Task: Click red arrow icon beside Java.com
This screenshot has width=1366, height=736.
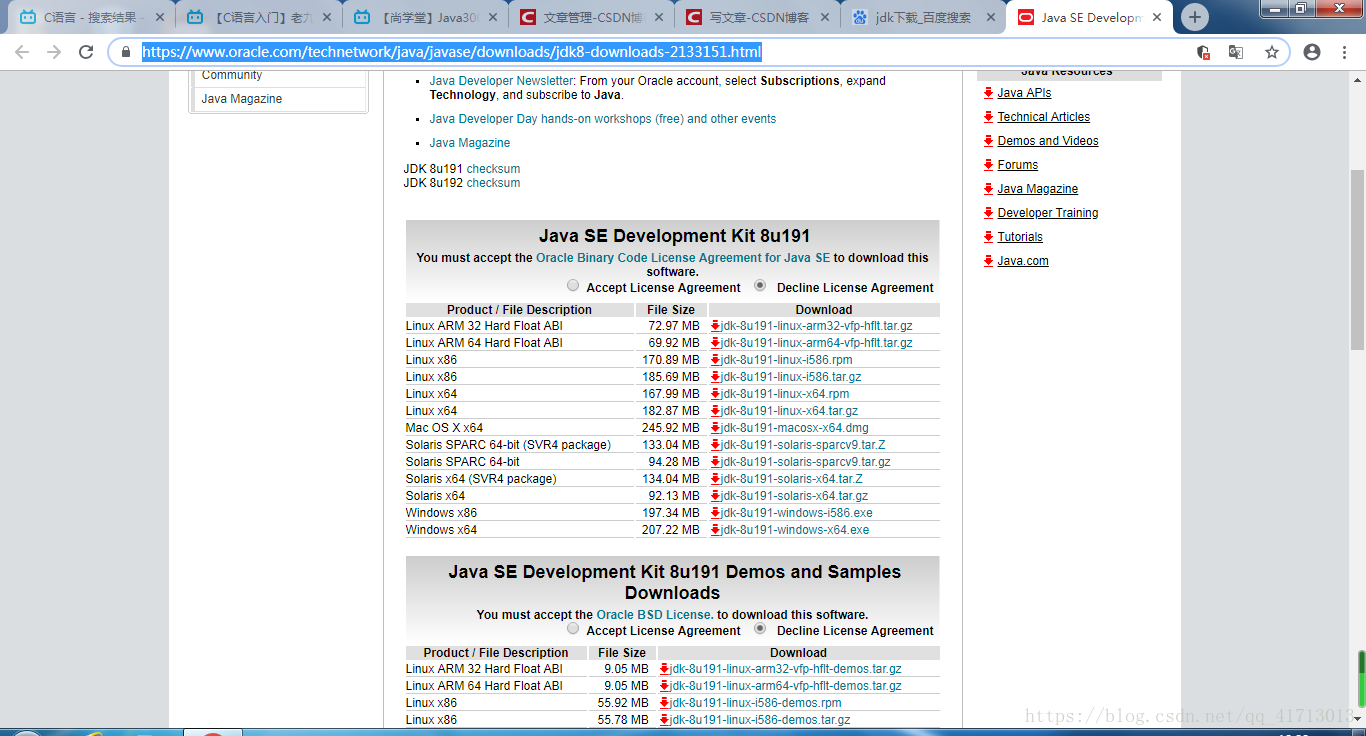Action: (989, 261)
